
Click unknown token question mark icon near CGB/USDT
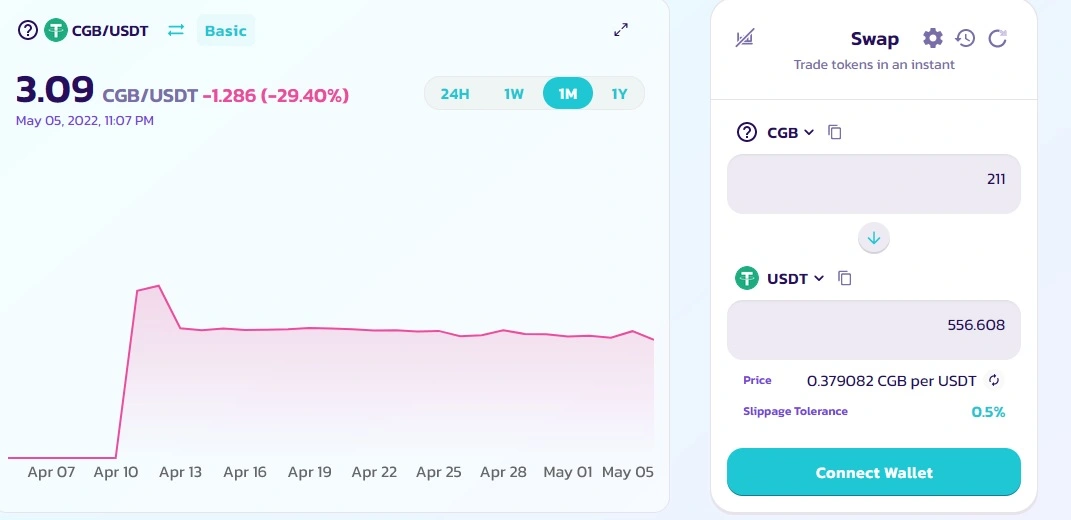pos(27,30)
